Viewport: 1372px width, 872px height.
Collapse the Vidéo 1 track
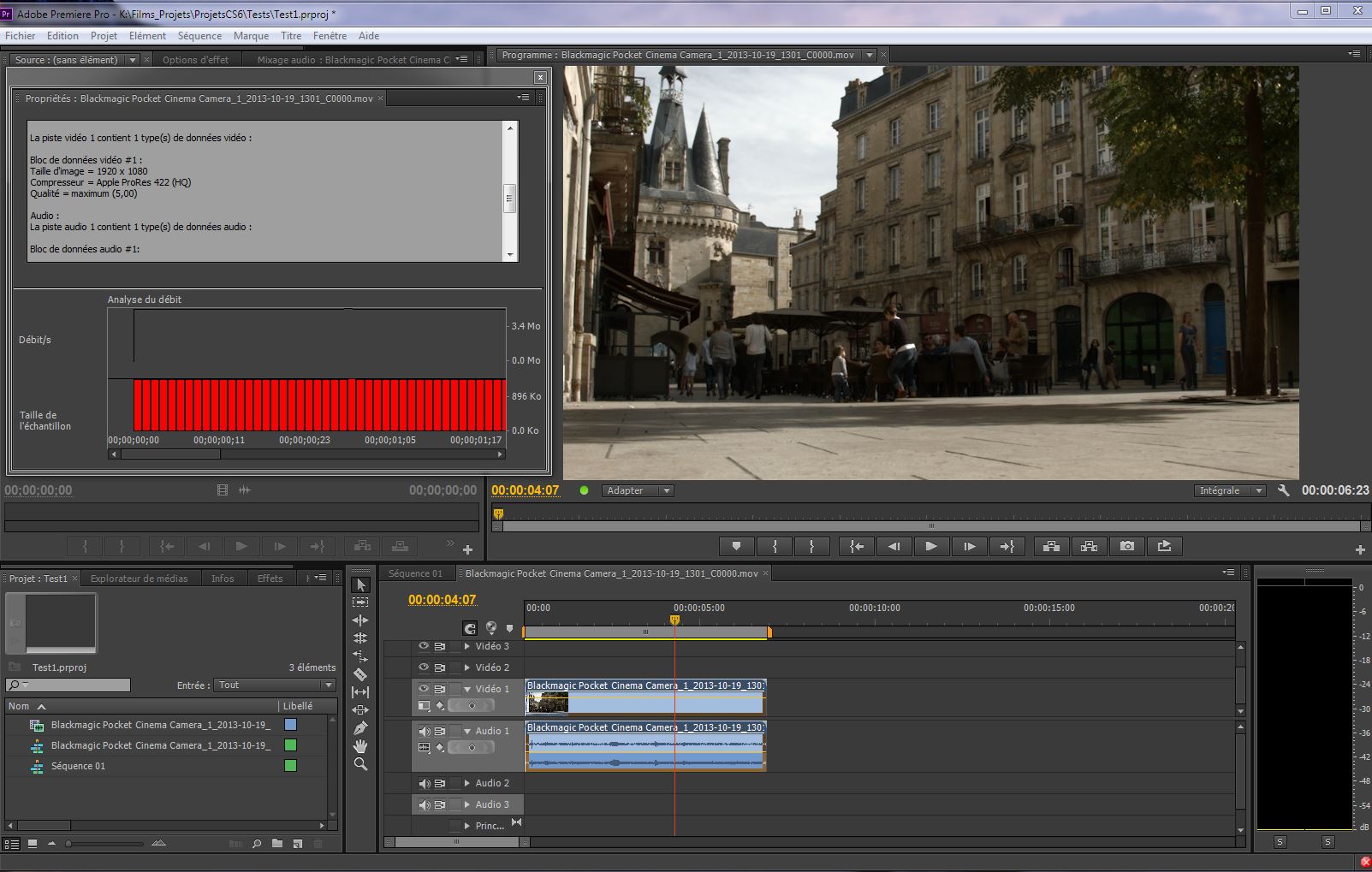[x=467, y=689]
